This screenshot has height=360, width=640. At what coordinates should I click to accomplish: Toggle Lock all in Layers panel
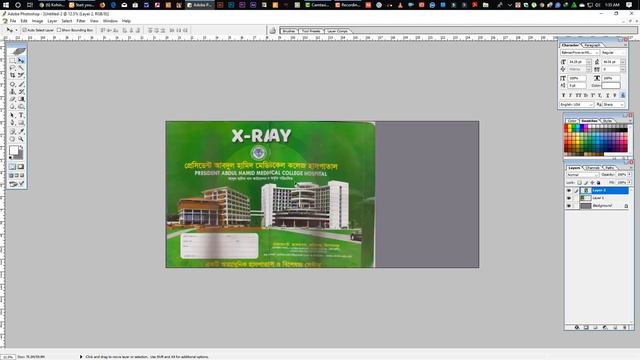click(x=599, y=182)
